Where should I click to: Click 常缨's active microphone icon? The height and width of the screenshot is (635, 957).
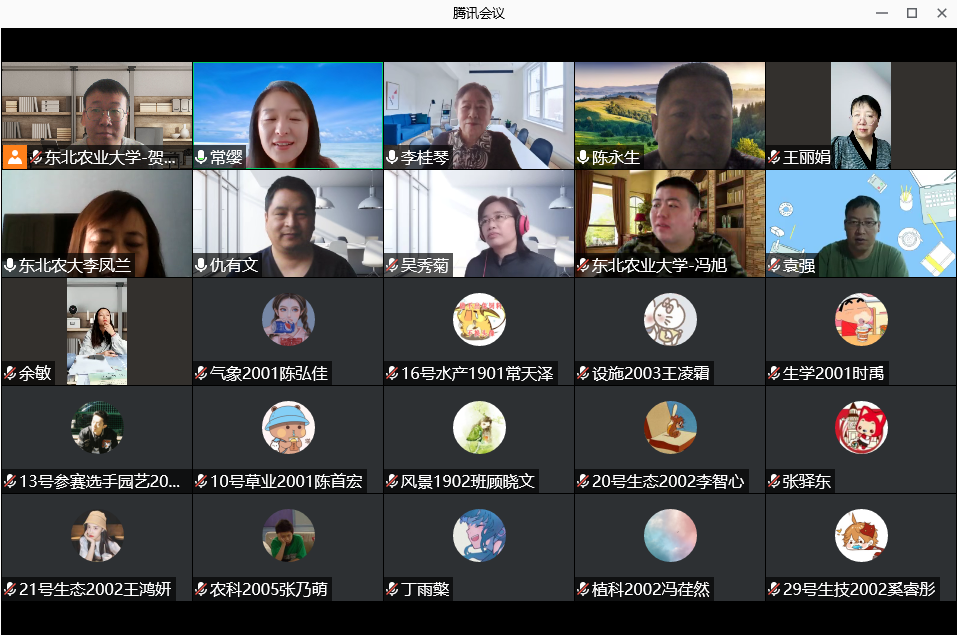[x=202, y=158]
